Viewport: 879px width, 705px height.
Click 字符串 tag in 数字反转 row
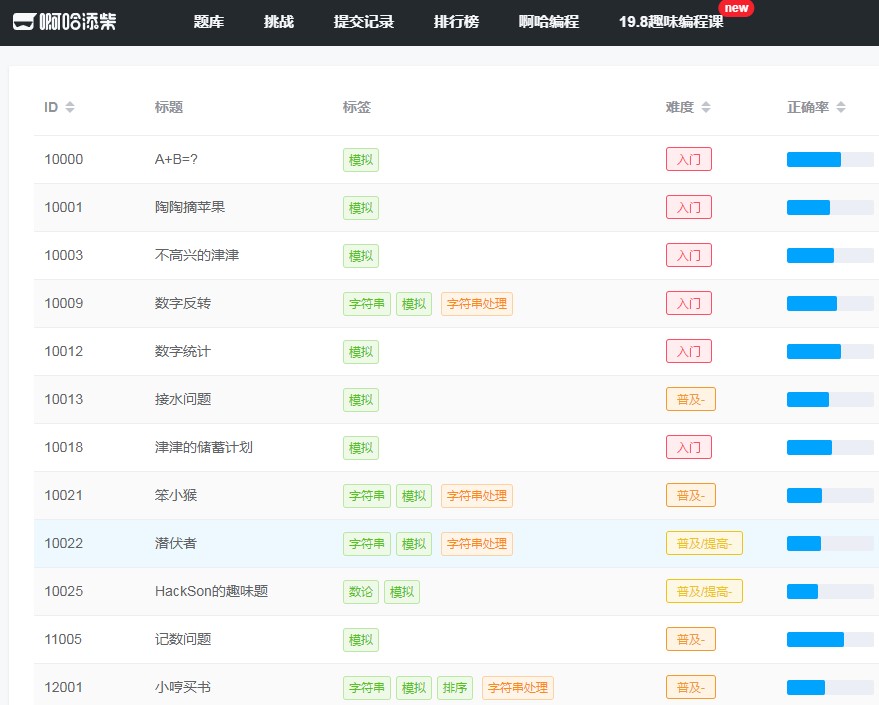[367, 304]
